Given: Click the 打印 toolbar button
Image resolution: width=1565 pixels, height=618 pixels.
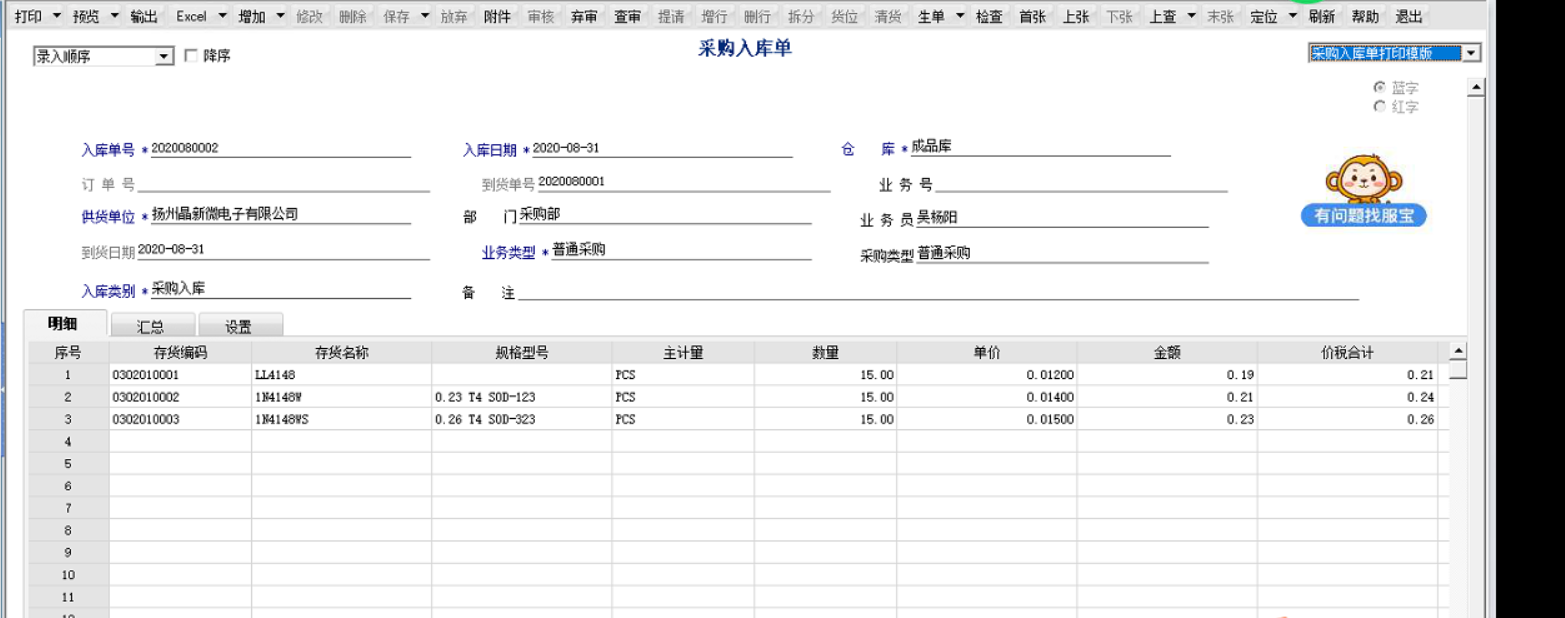Looking at the screenshot, I should pyautogui.click(x=28, y=17).
